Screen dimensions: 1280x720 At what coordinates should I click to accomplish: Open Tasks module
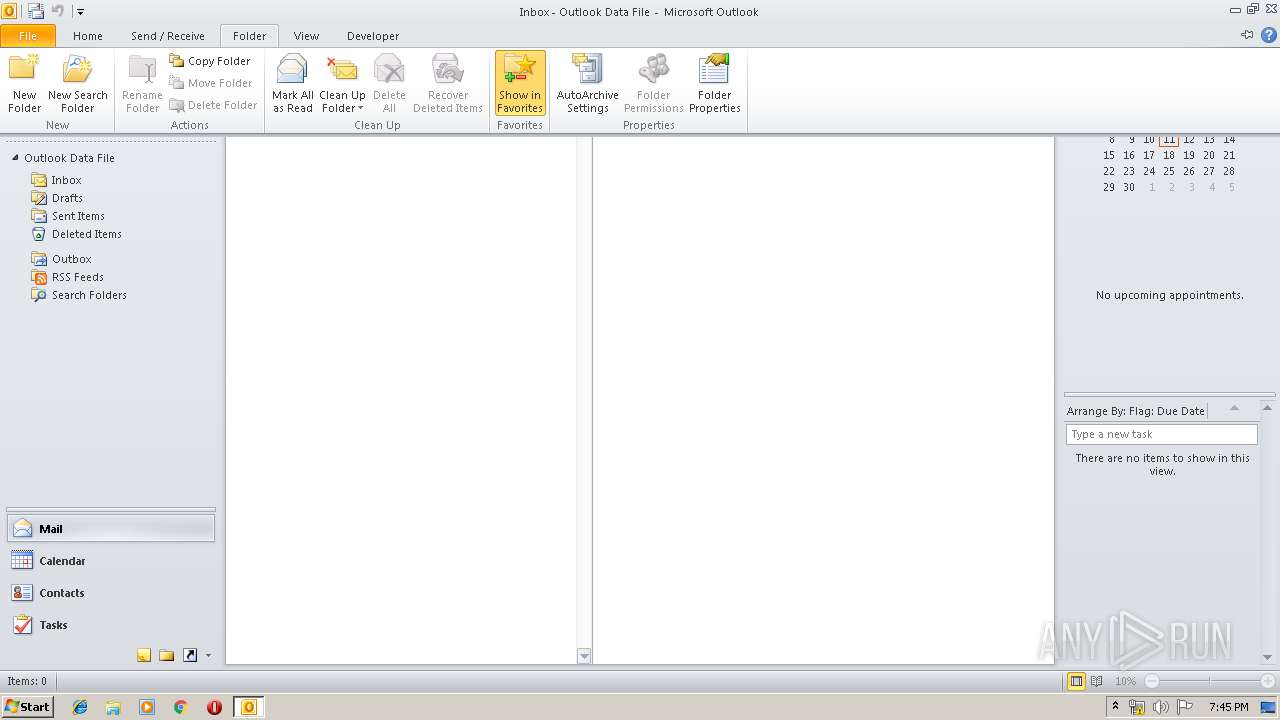click(x=111, y=625)
